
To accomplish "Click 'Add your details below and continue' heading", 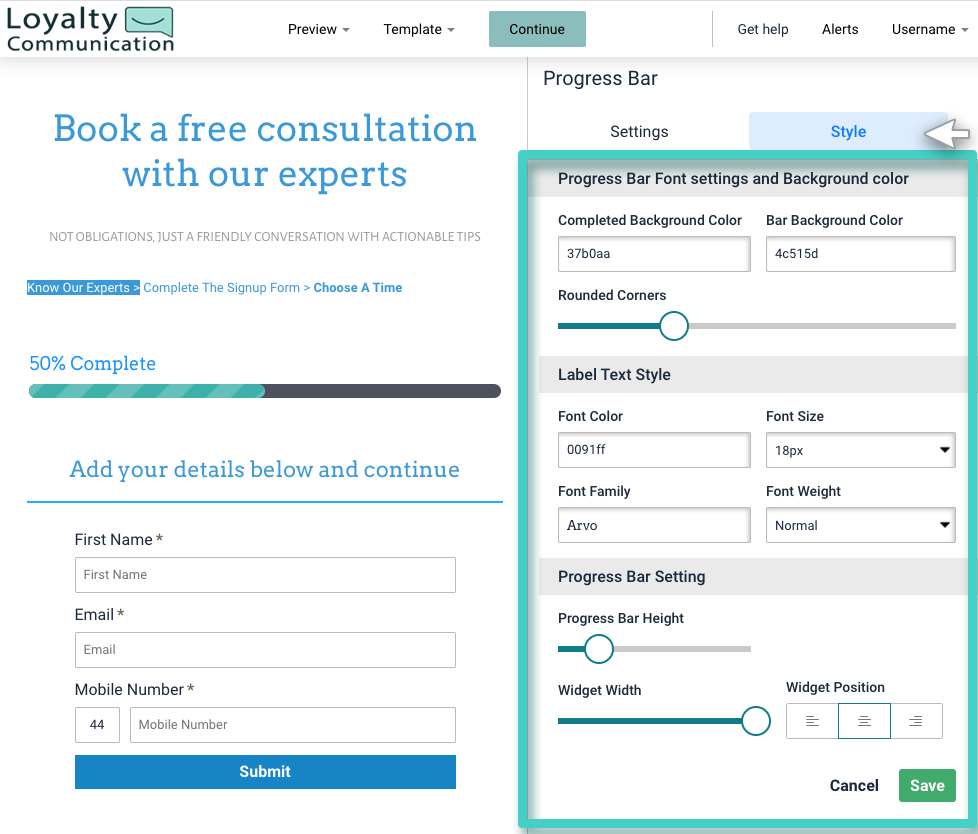I will point(264,469).
